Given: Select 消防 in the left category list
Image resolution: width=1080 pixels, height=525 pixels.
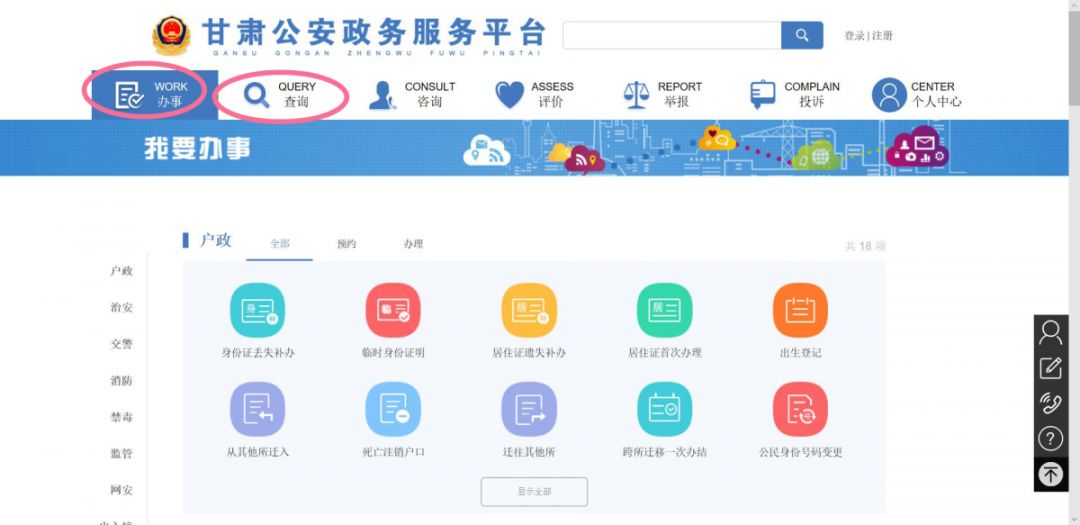Looking at the screenshot, I should click(122, 380).
